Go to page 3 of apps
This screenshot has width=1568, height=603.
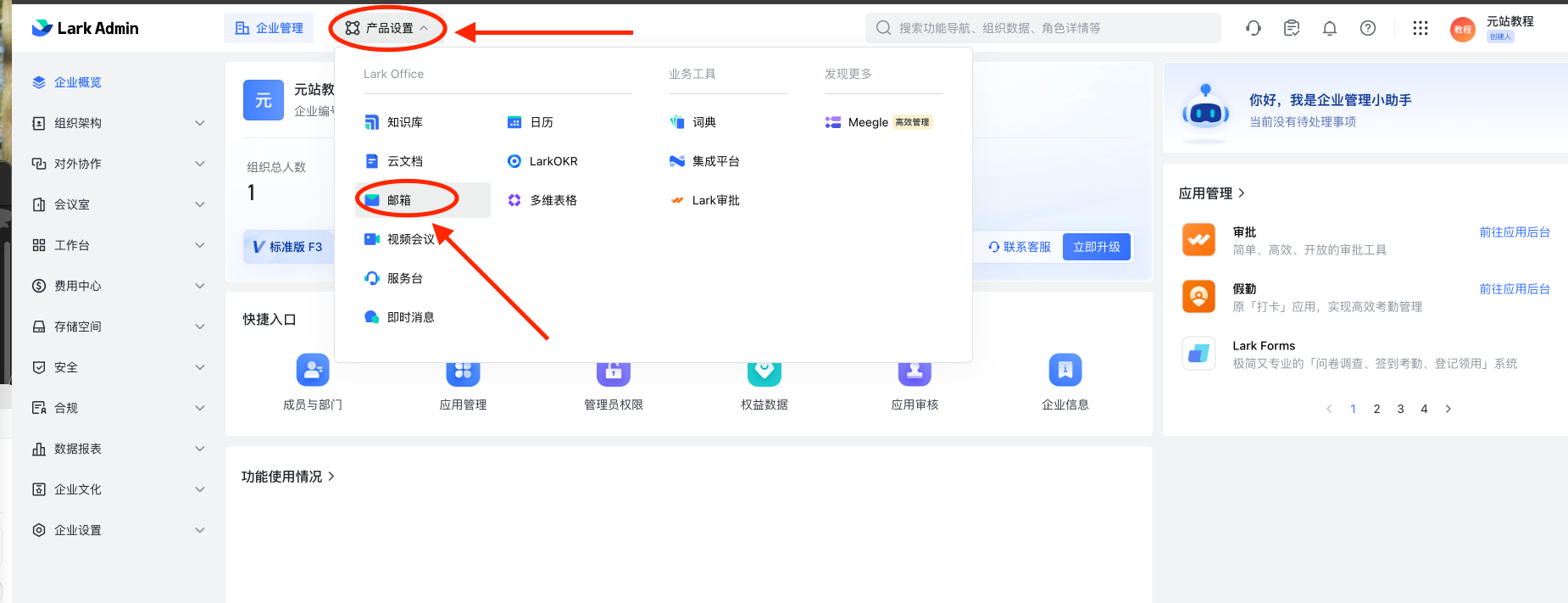point(1401,409)
